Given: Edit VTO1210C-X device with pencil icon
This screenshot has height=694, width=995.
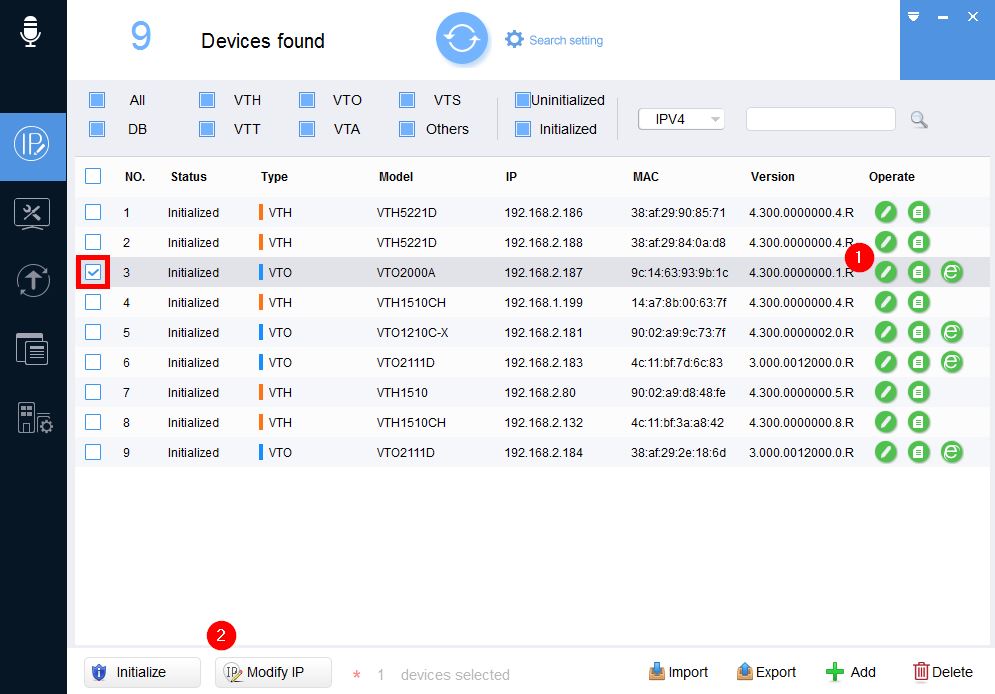Looking at the screenshot, I should click(x=886, y=332).
